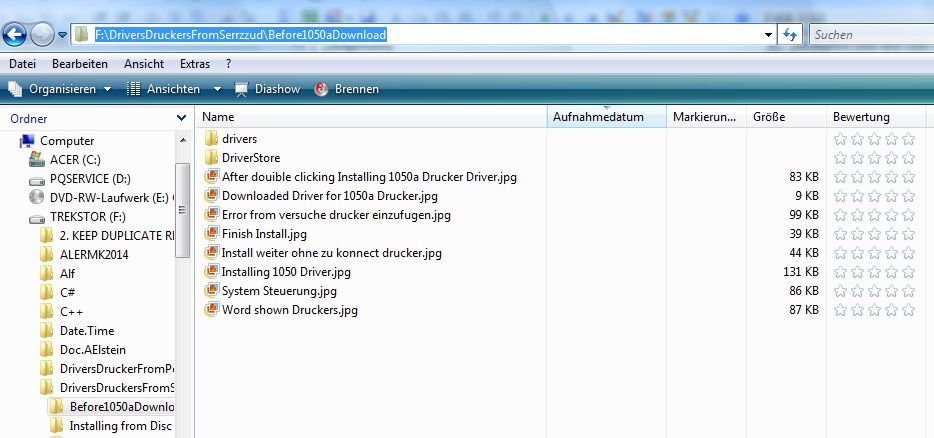
Task: Open 'Installing from Disc' folder in tree
Action: (x=111, y=425)
